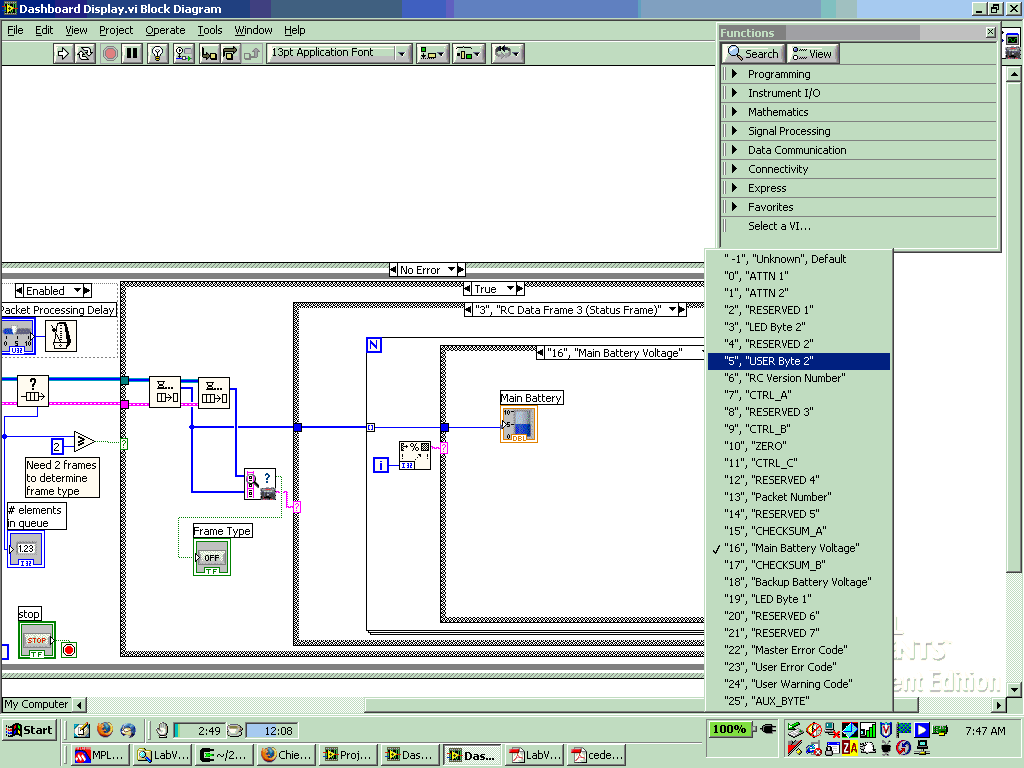Open the Windows Start button
This screenshot has height=768, width=1024.
pyautogui.click(x=29, y=730)
